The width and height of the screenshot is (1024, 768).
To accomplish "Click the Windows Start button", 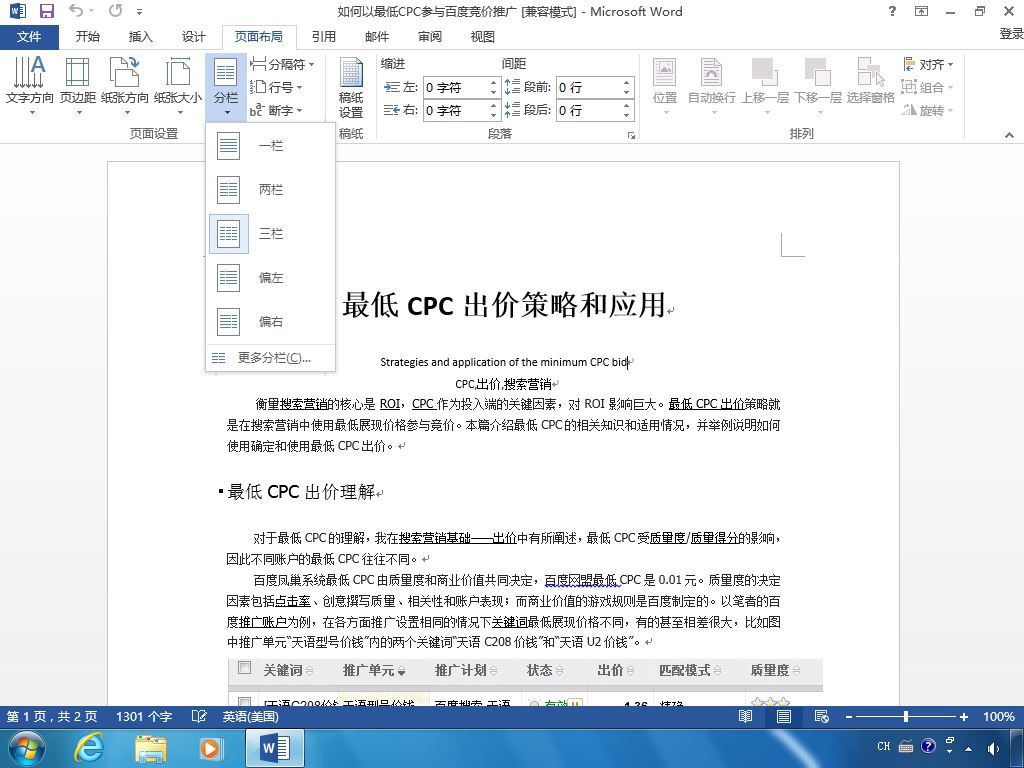I will (26, 748).
